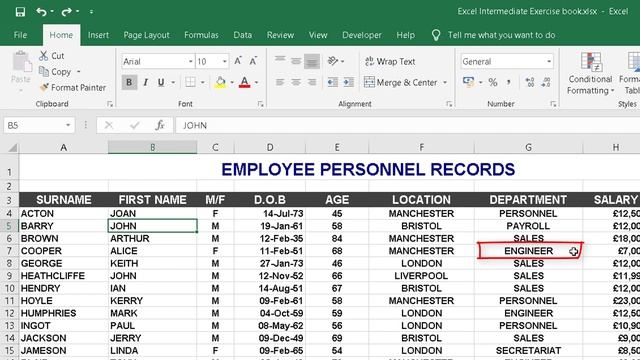Open the Number format dialog launcher
Image resolution: width=640 pixels, height=360 pixels.
point(553,104)
